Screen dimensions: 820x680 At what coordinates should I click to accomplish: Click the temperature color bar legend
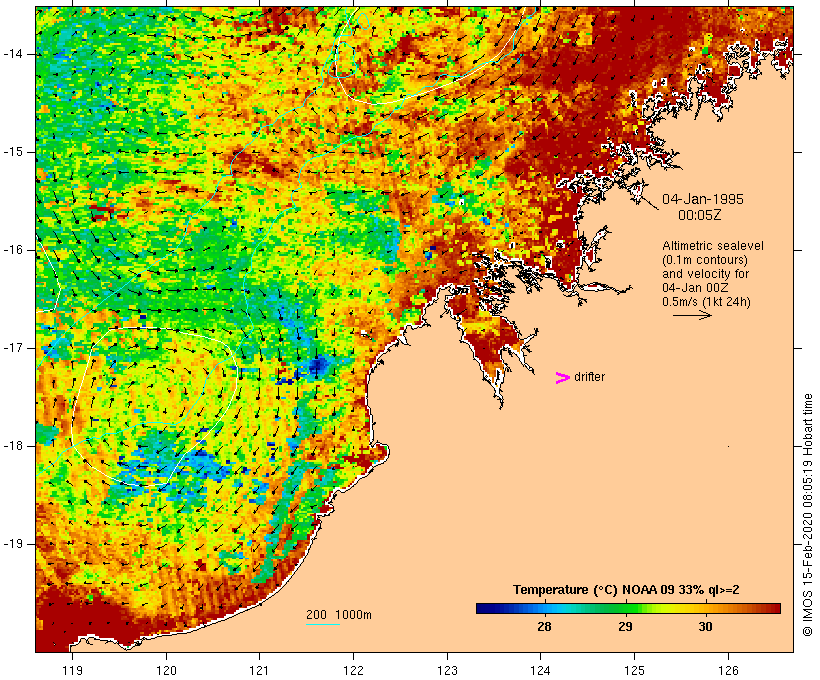pos(628,608)
